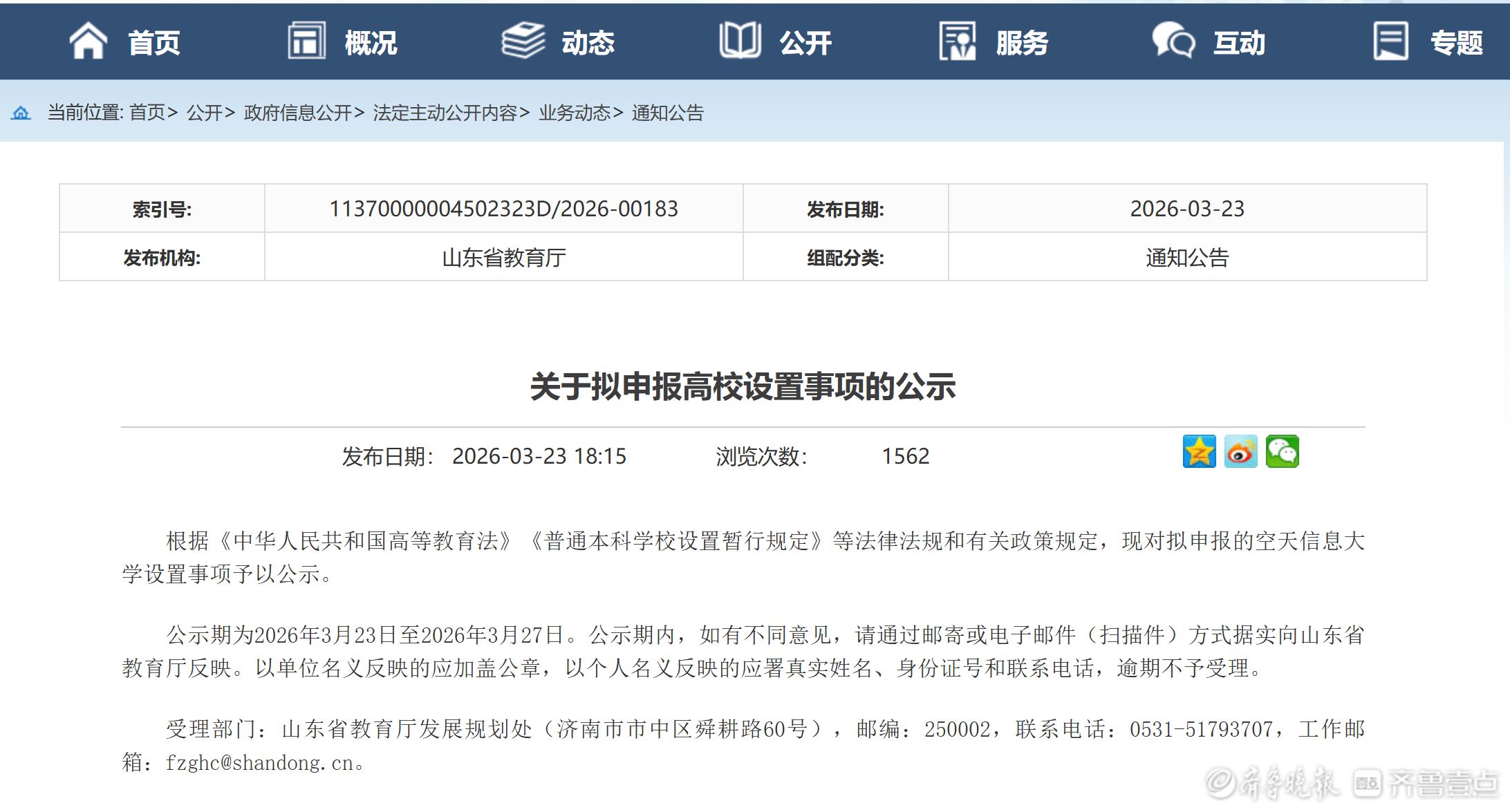This screenshot has width=1510, height=812.
Task: Go to 法定主动公开内容 breadcrumb link
Action: [445, 113]
